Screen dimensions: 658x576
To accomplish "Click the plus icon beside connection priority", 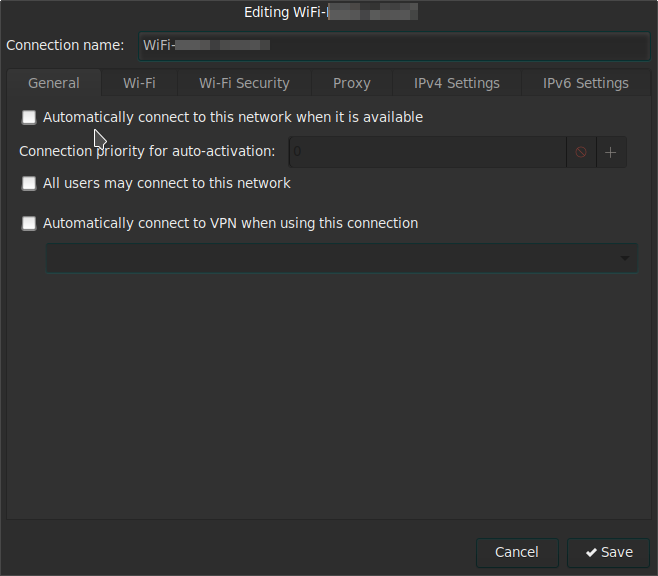I will click(x=611, y=152).
